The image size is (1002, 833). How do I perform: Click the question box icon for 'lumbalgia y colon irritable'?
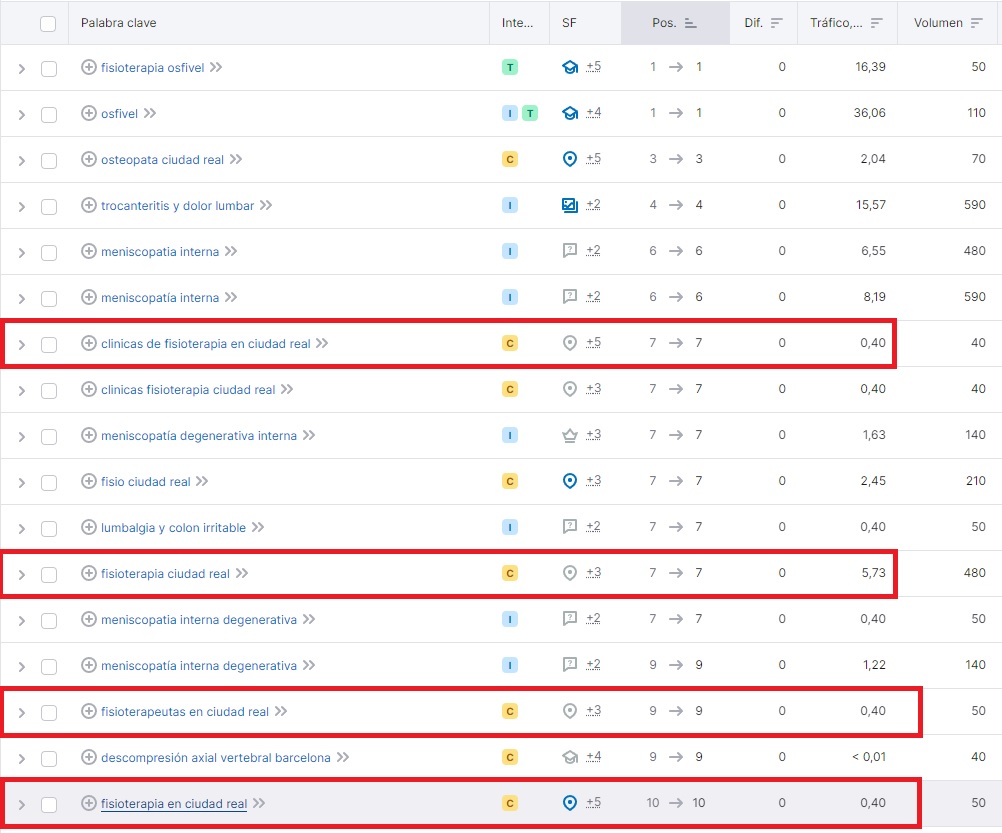click(570, 527)
